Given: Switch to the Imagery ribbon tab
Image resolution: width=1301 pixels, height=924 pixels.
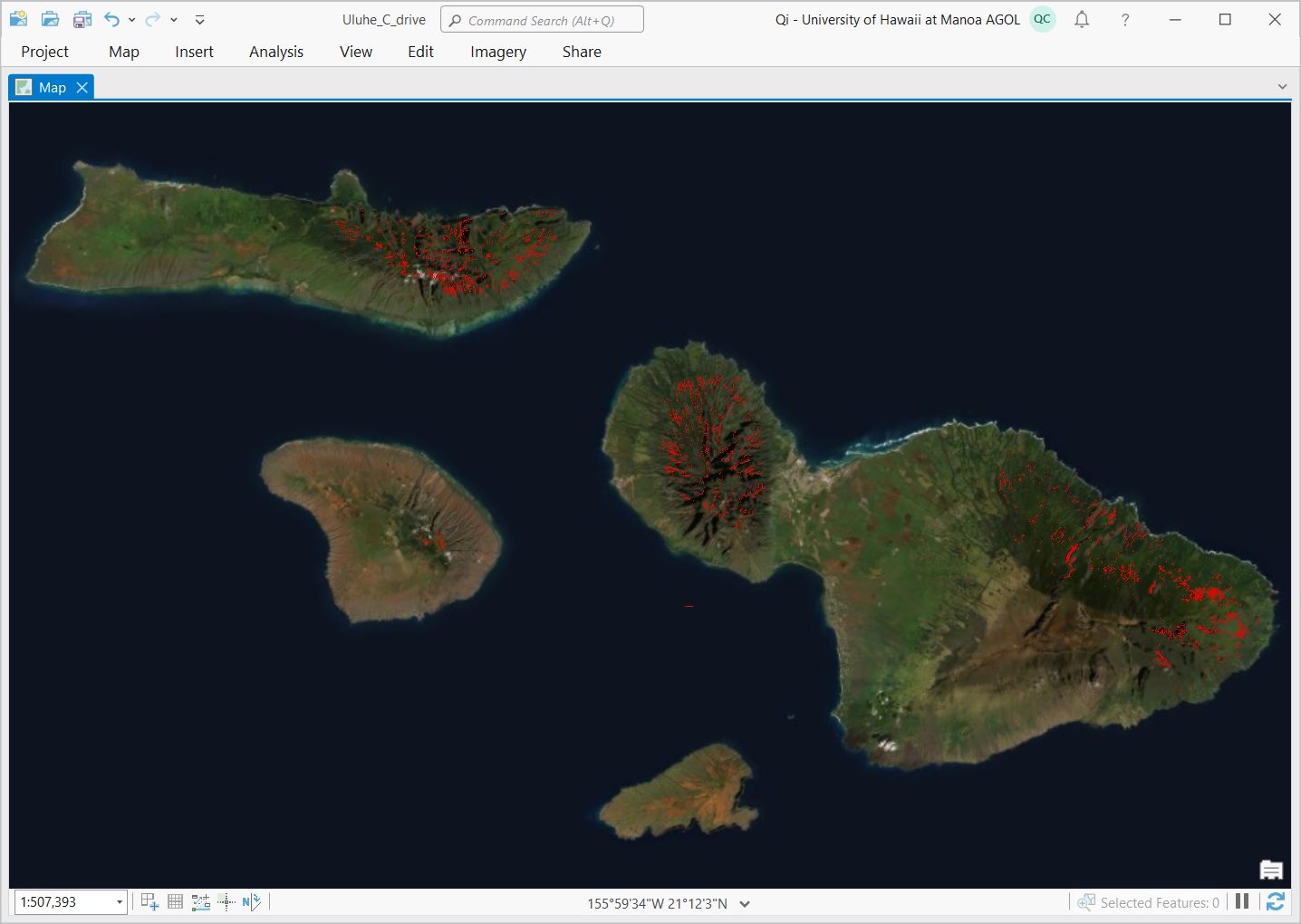Looking at the screenshot, I should click(497, 52).
